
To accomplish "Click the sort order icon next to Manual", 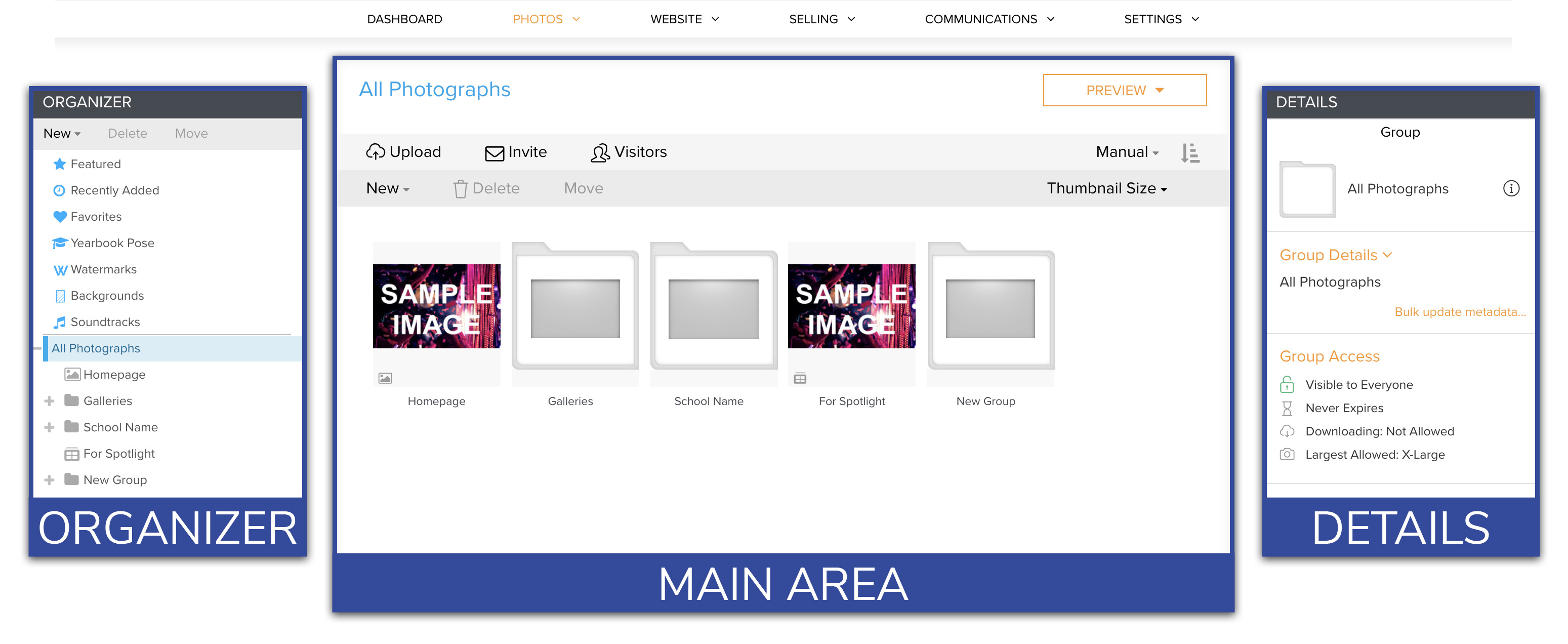I will [1189, 152].
